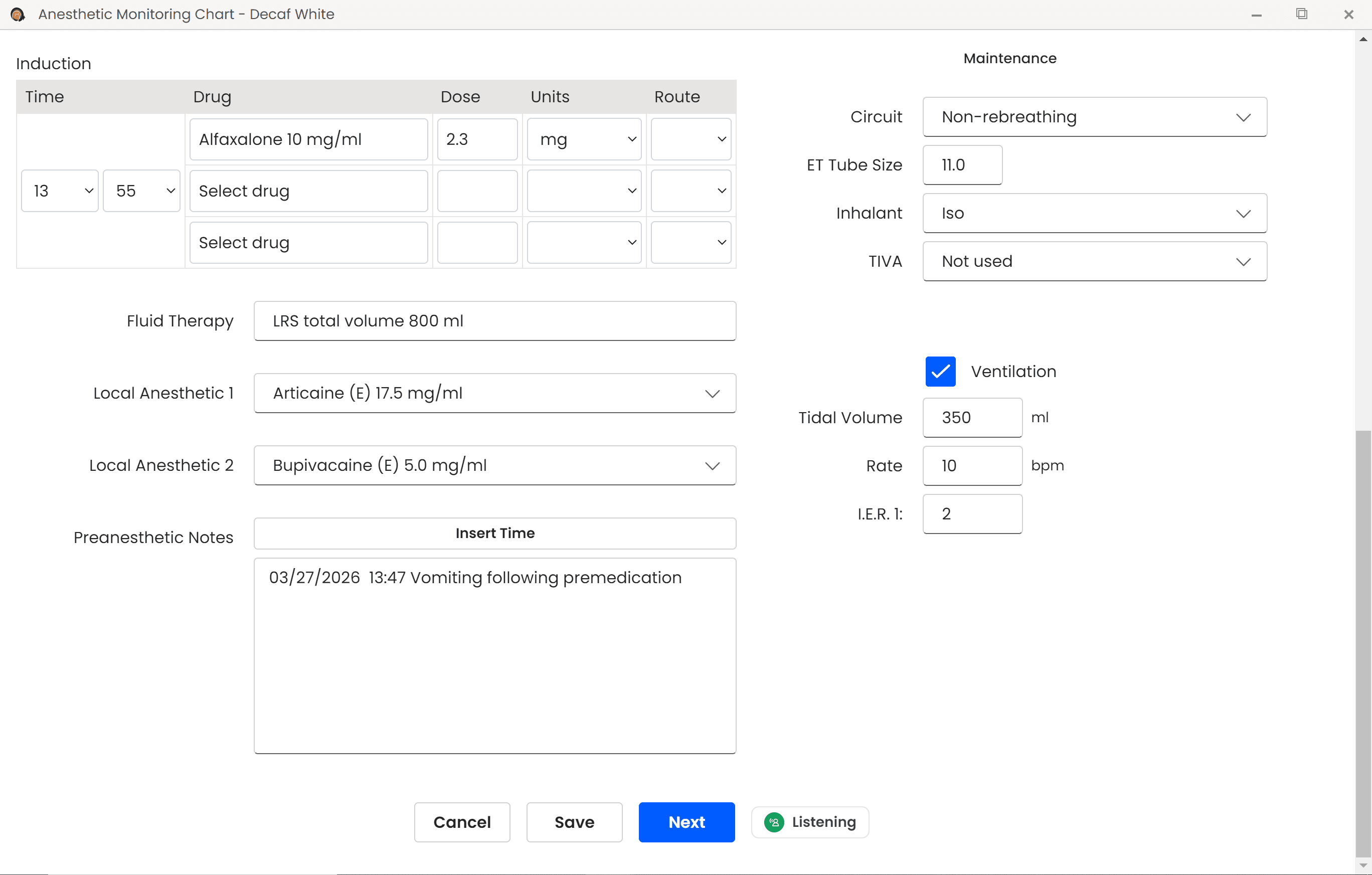This screenshot has height=875, width=1372.
Task: Click the scrollbar down arrow
Action: 1363,865
